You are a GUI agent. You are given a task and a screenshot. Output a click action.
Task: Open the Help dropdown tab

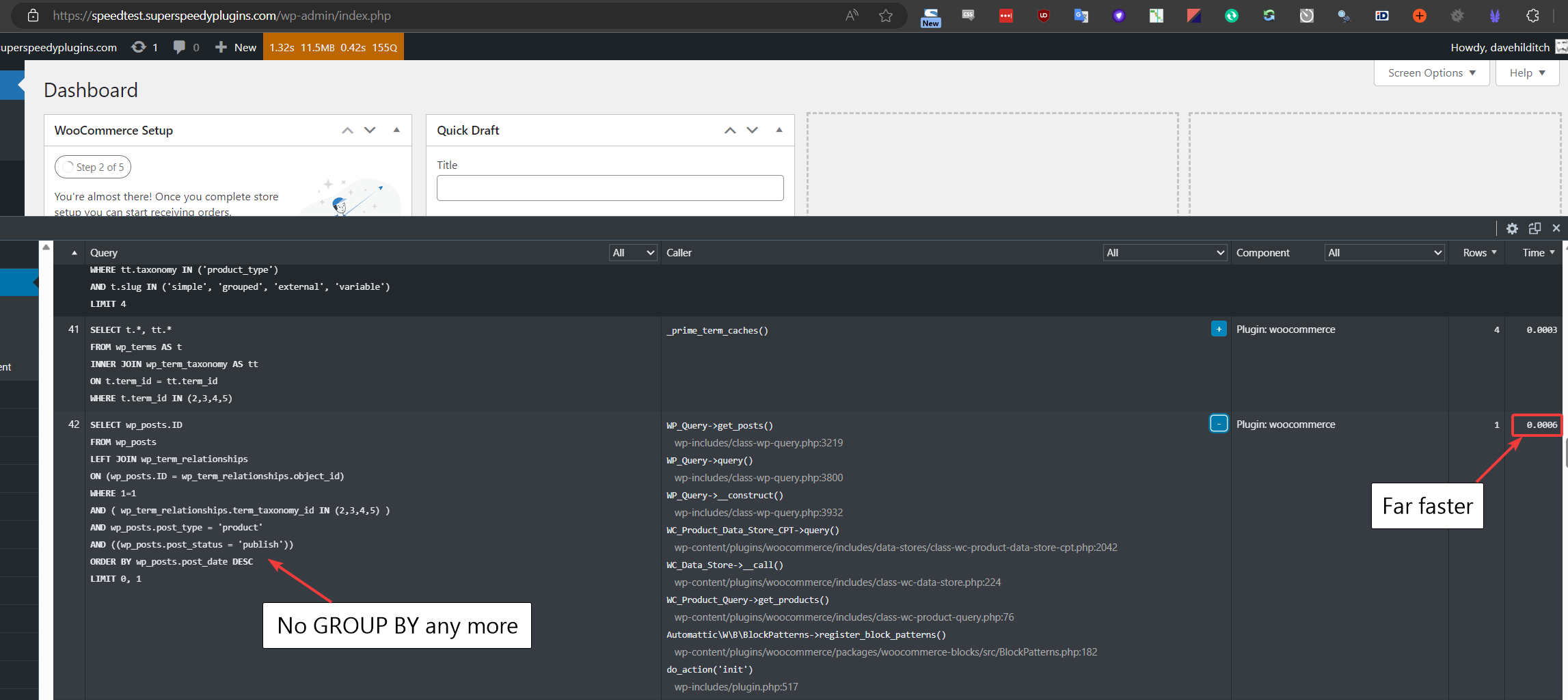click(x=1527, y=73)
